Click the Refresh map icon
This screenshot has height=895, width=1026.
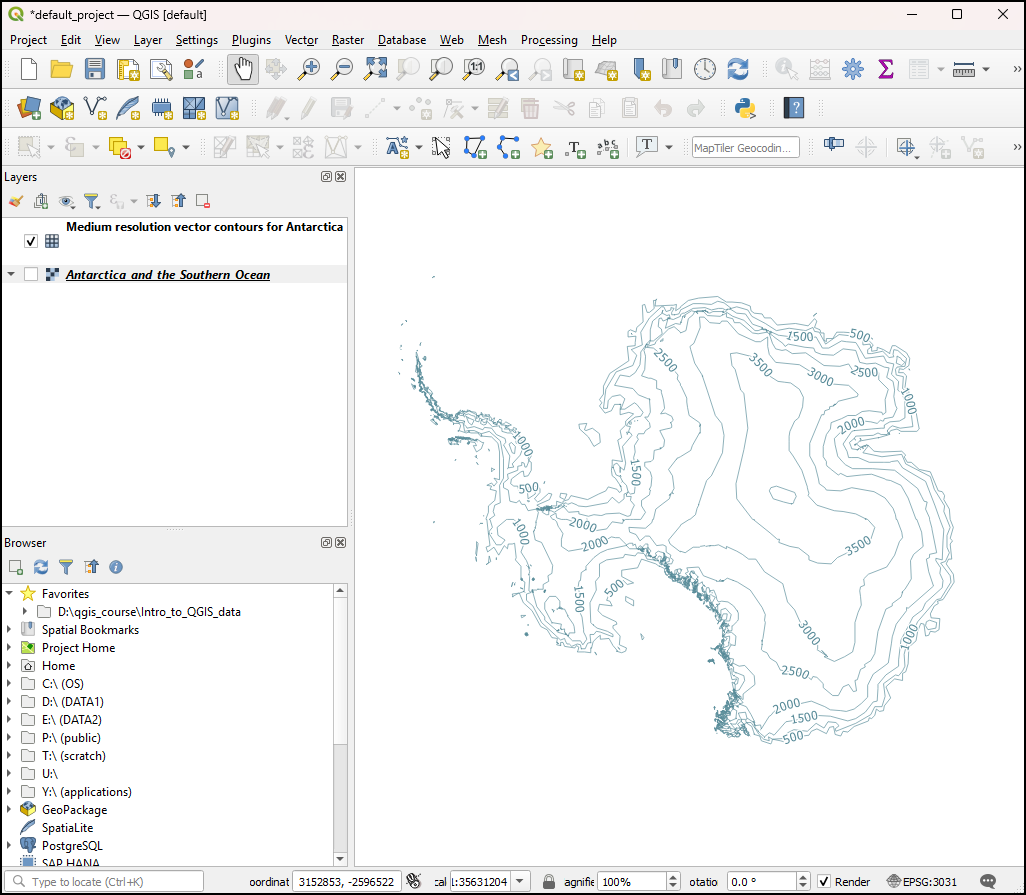click(738, 69)
